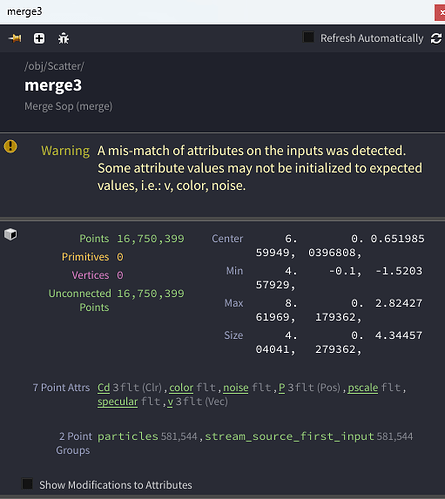Click the Vertices count value
The width and height of the screenshot is (445, 499).
(x=120, y=275)
